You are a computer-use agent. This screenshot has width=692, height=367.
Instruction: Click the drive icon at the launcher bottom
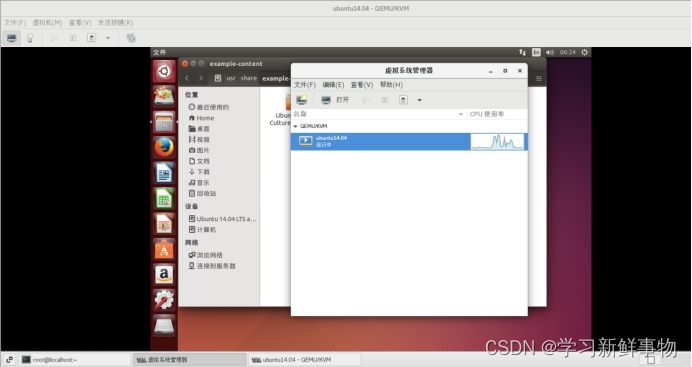164,326
